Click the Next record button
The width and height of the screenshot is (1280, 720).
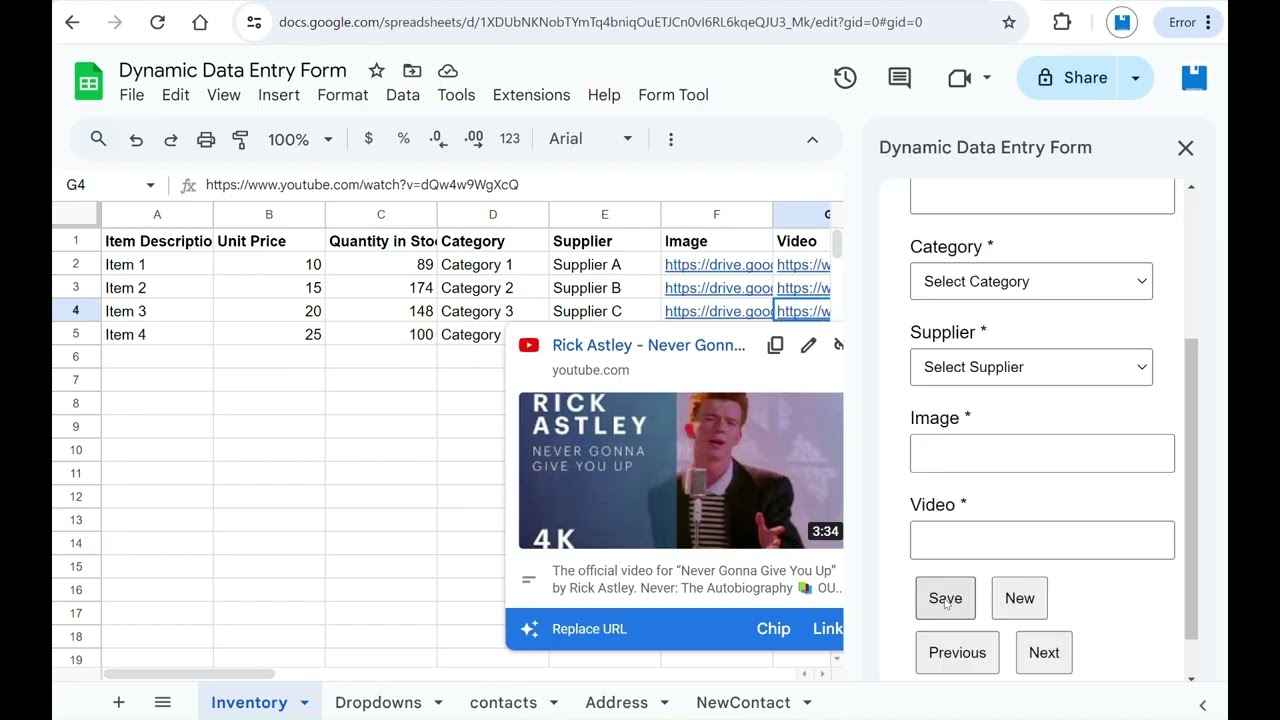(x=1044, y=653)
